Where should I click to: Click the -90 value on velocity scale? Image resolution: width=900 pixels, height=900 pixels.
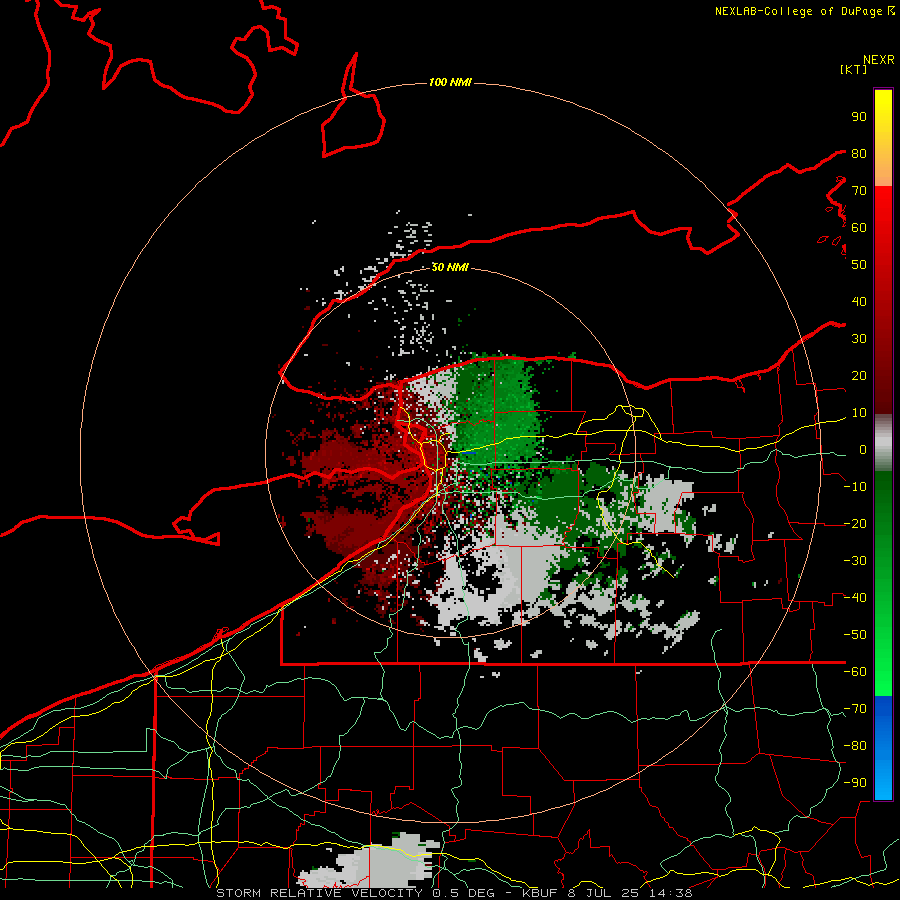point(855,783)
